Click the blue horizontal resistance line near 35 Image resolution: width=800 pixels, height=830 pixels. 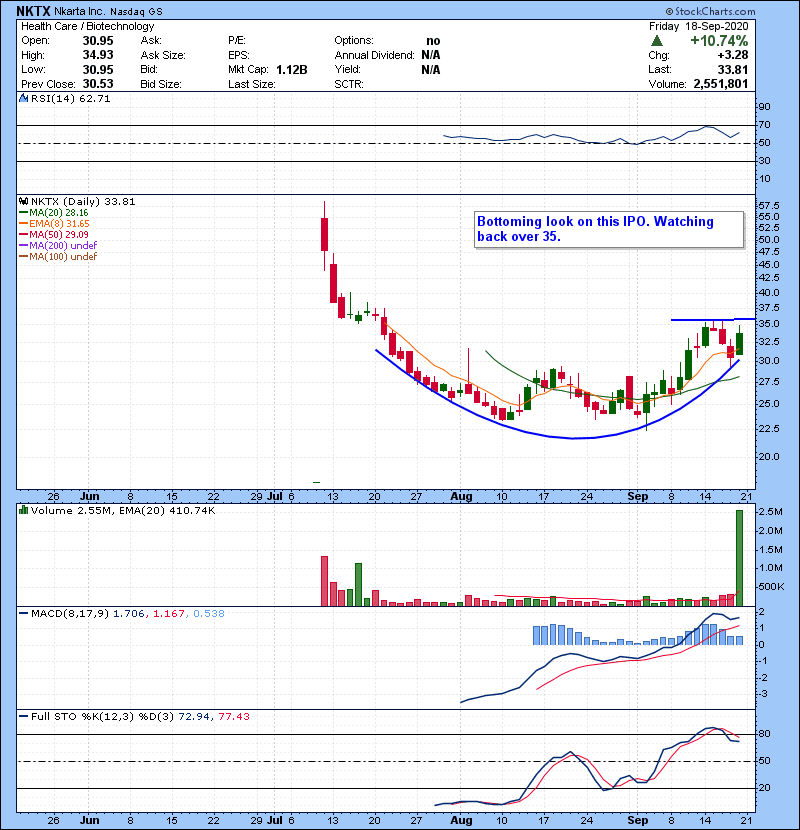713,319
